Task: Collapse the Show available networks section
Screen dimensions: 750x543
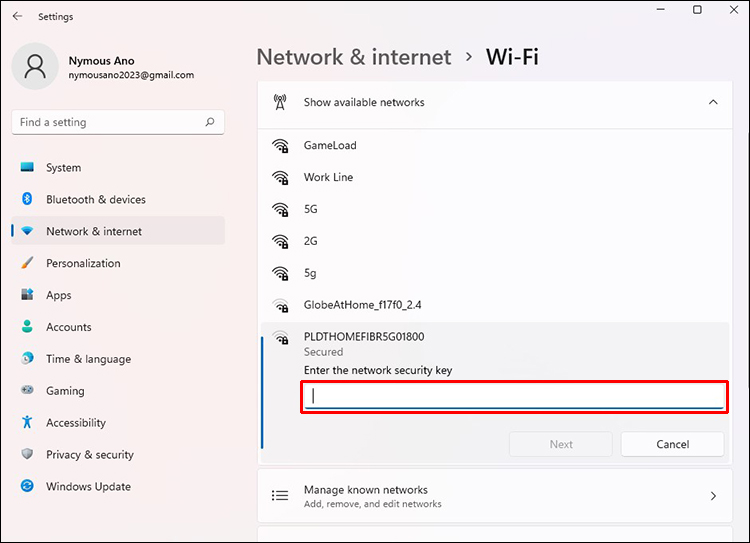Action: pos(713,102)
